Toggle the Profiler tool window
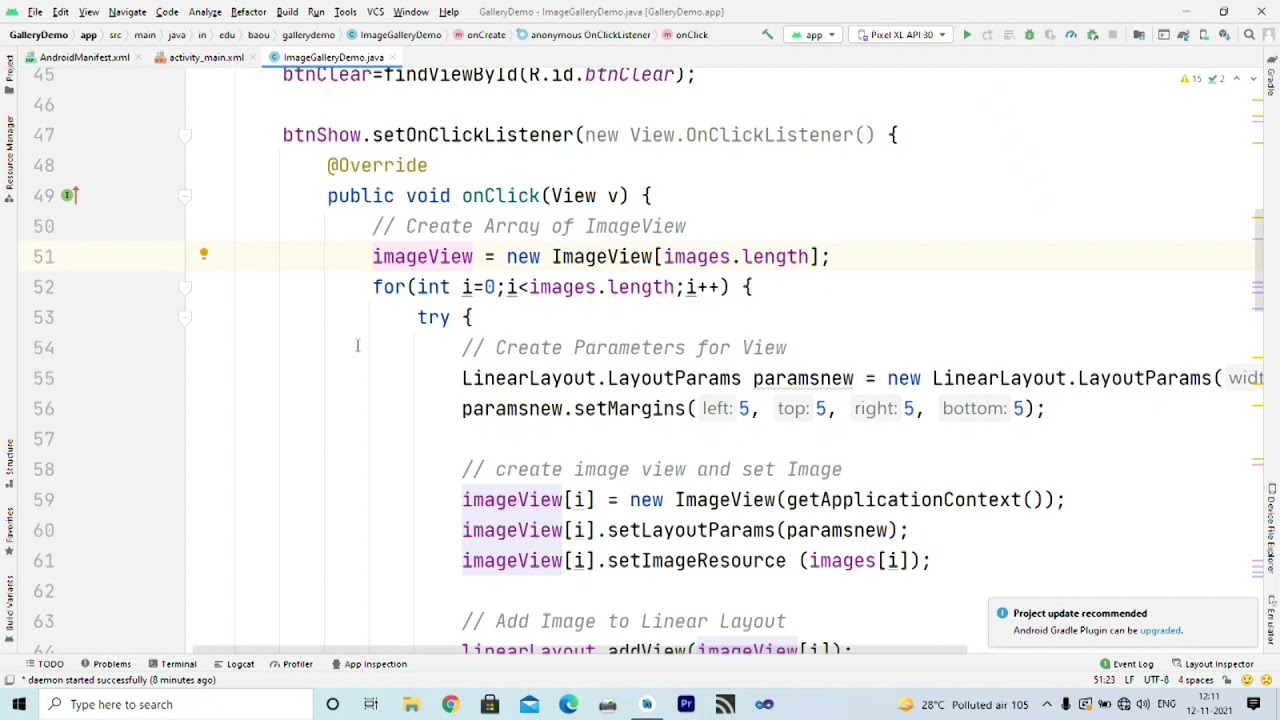The height and width of the screenshot is (720, 1280). point(292,664)
